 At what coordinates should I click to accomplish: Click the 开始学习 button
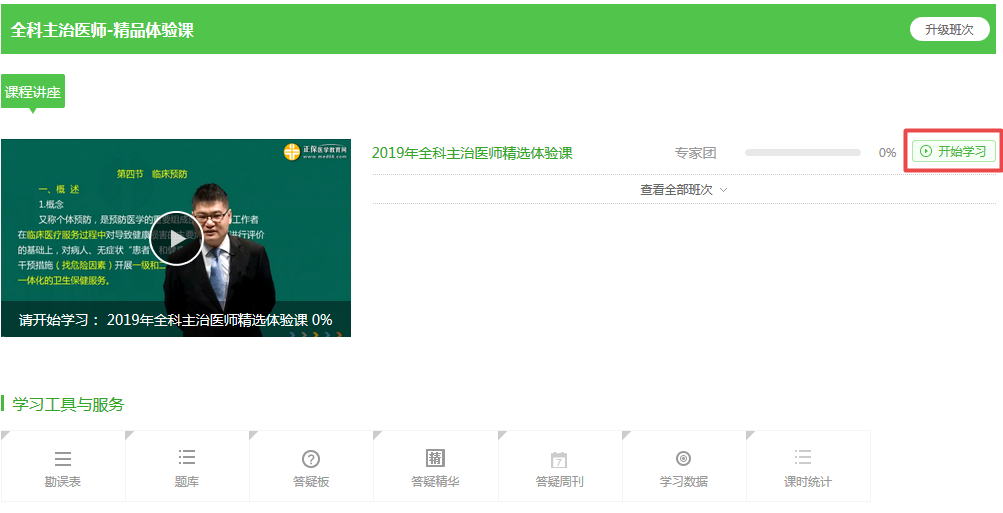pos(954,152)
